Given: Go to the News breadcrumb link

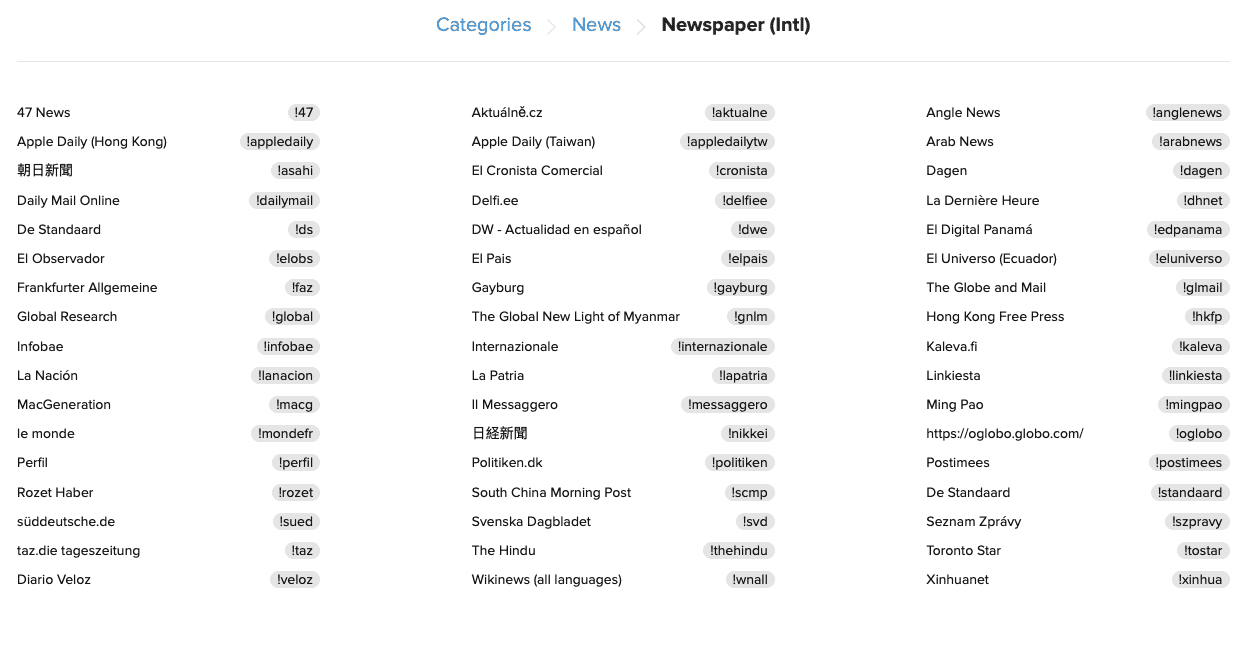Looking at the screenshot, I should [596, 25].
